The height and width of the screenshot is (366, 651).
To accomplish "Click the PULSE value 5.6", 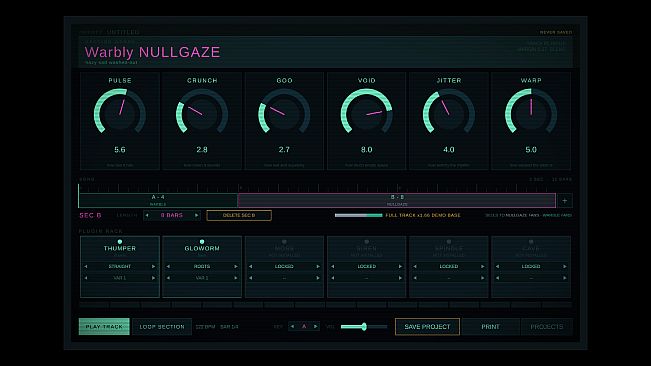I will [x=120, y=150].
